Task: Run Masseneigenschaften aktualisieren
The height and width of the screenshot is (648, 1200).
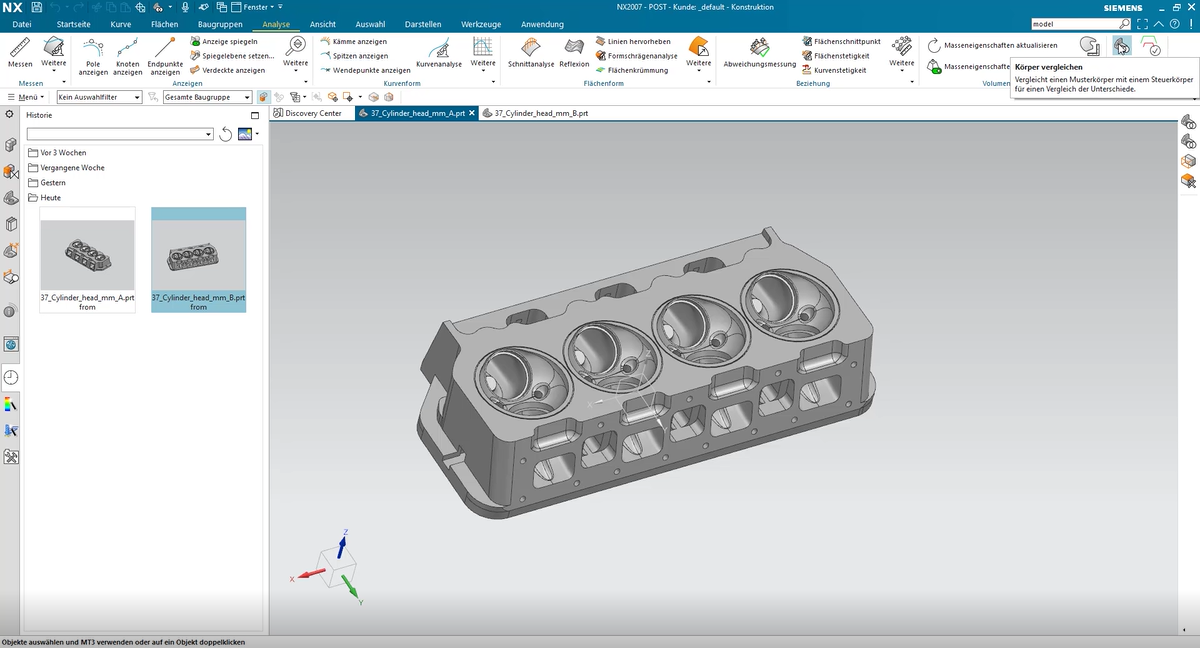Action: pyautogui.click(x=992, y=45)
